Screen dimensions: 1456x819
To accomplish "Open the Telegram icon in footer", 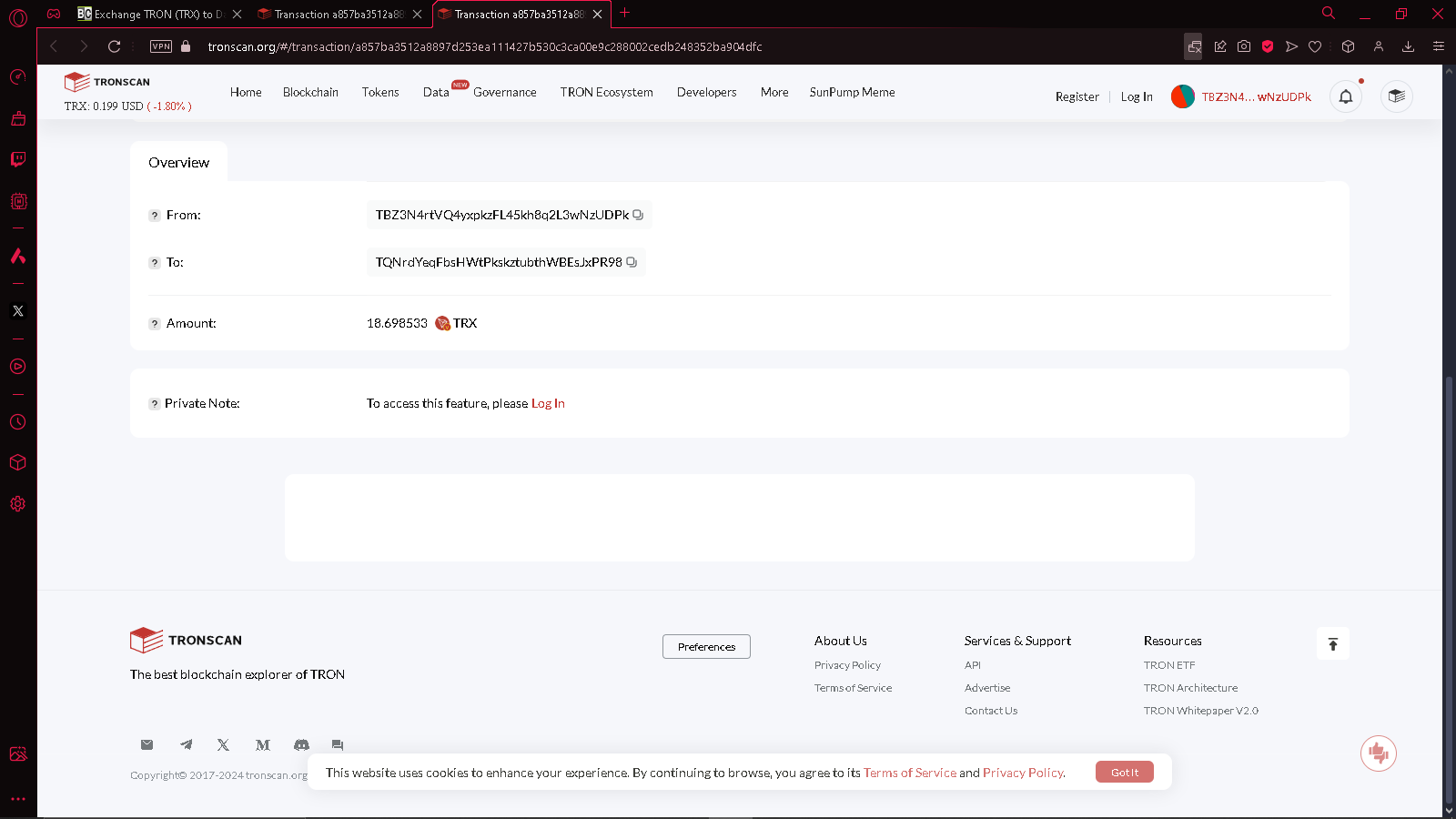I will (x=186, y=744).
